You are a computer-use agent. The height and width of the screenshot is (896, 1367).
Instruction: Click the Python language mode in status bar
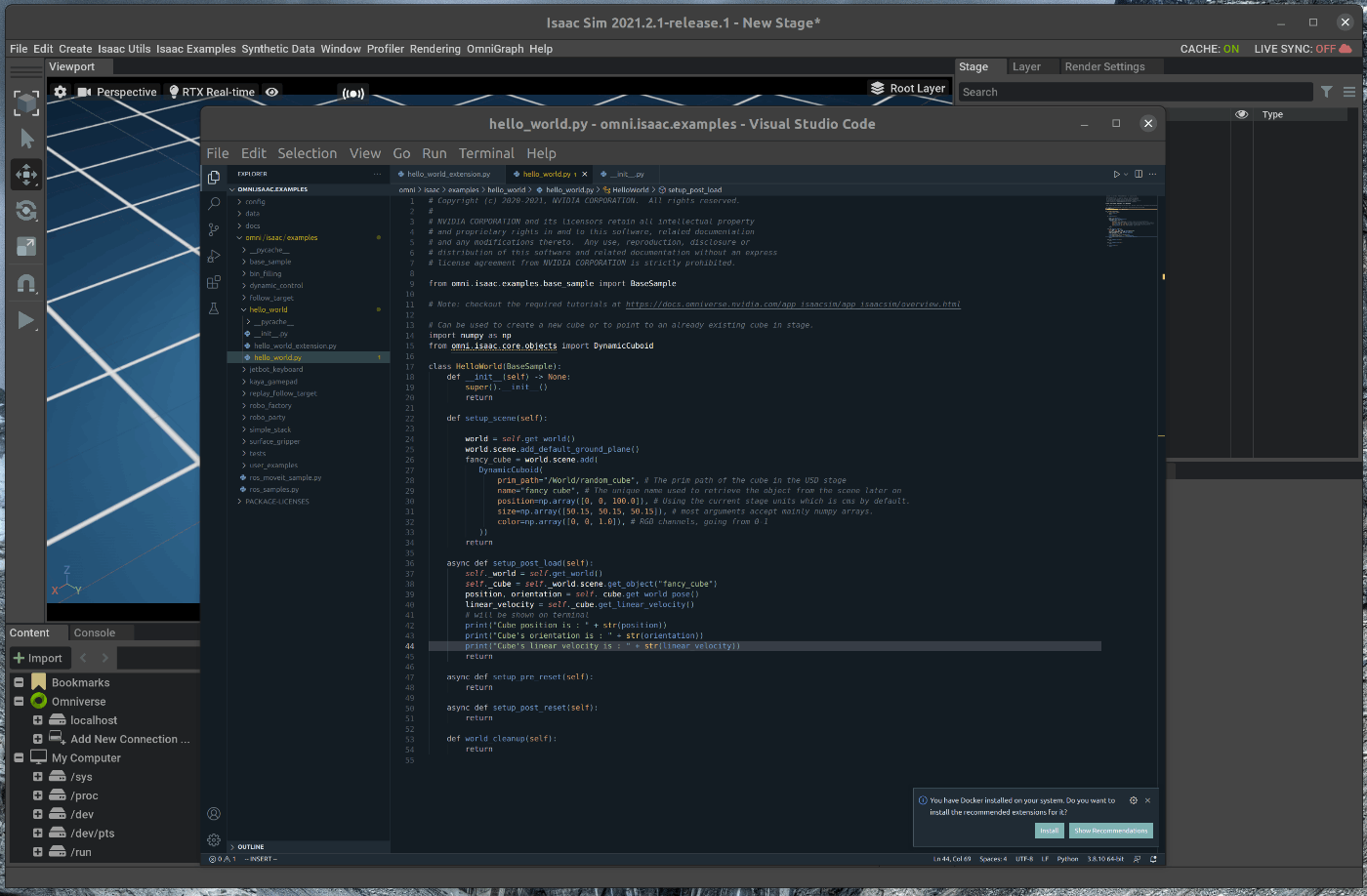(1067, 859)
